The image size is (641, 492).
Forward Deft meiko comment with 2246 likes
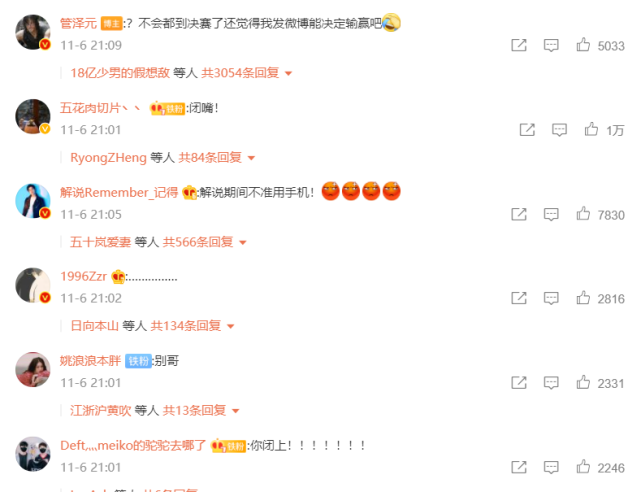pyautogui.click(x=519, y=467)
